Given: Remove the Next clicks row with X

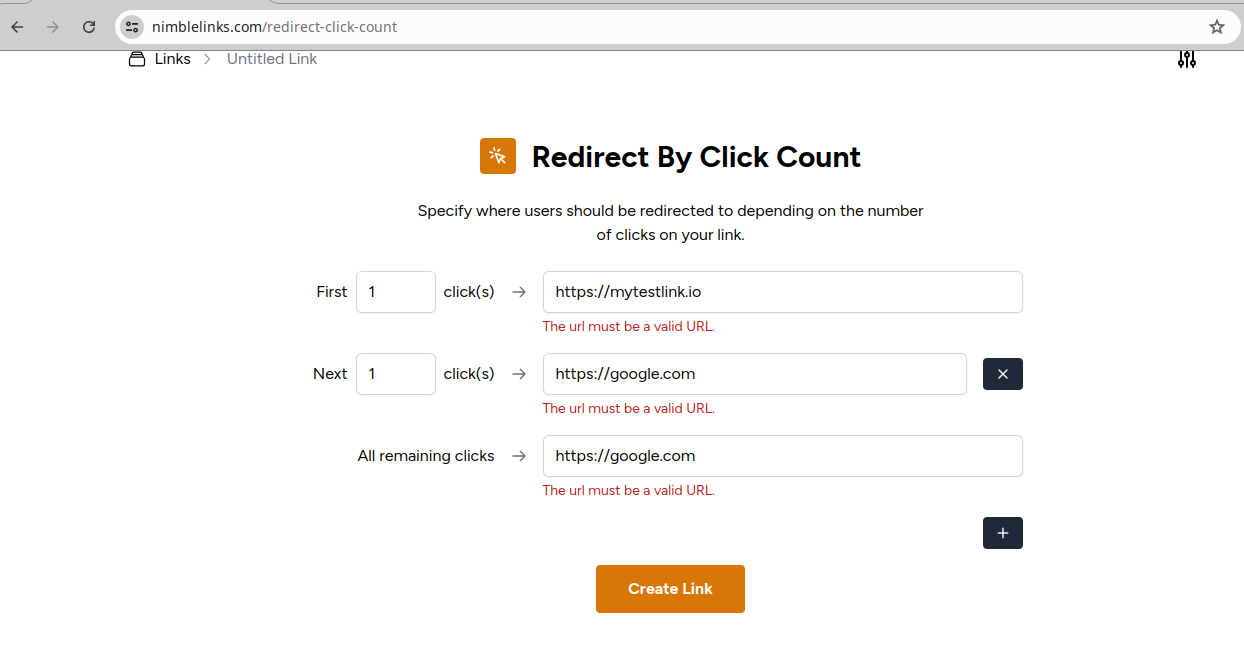Looking at the screenshot, I should [1002, 374].
